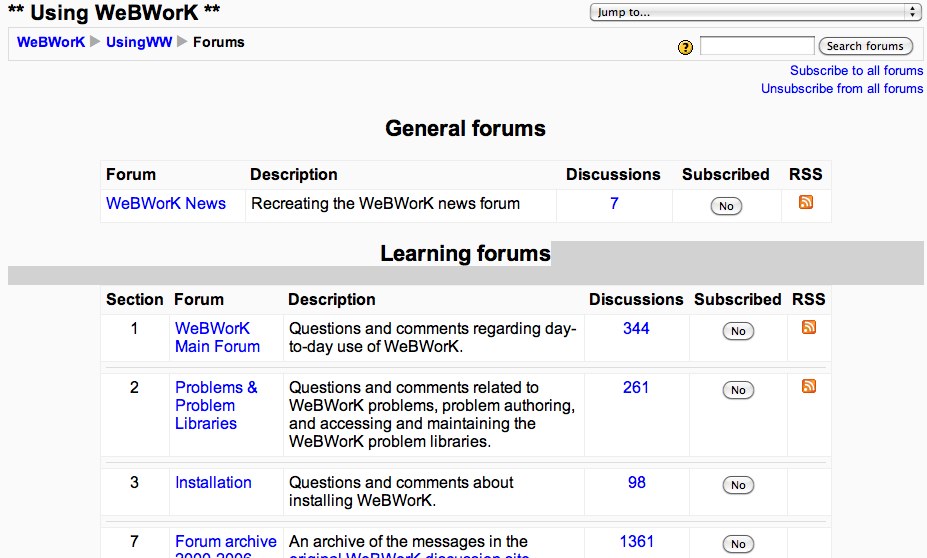The height and width of the screenshot is (558, 927).
Task: Click the '** Using WeBWorK **' page title
Action: [x=114, y=12]
